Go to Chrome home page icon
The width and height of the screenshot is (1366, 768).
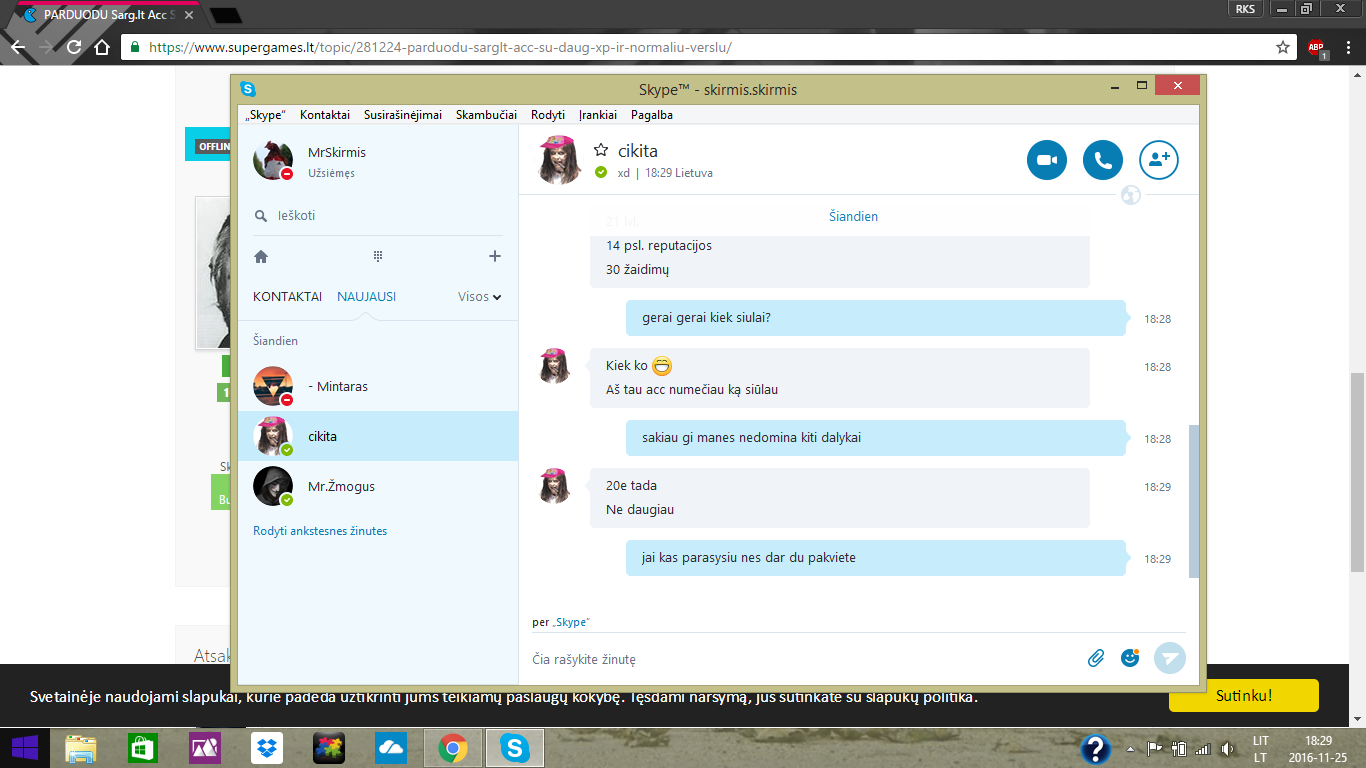(101, 47)
